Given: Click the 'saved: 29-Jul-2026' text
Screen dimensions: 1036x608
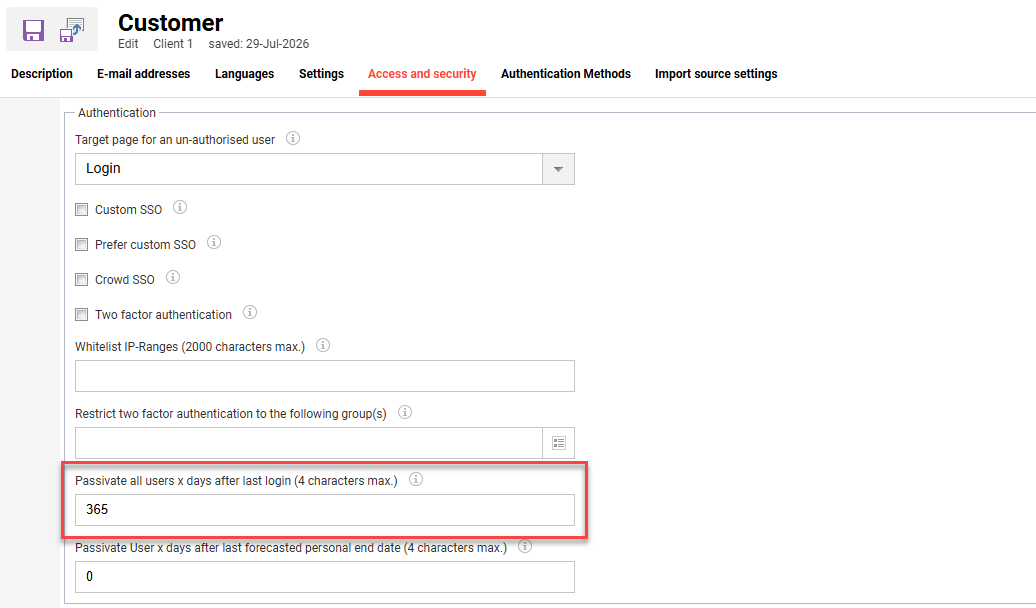Looking at the screenshot, I should click(x=259, y=44).
